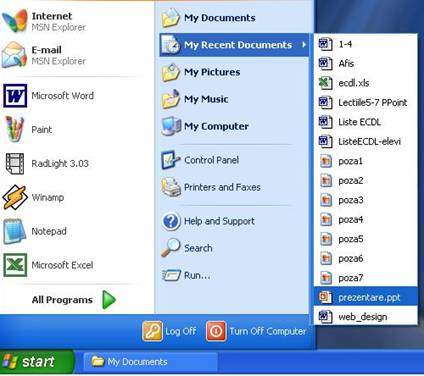Open recent document web_design by name

point(363,316)
